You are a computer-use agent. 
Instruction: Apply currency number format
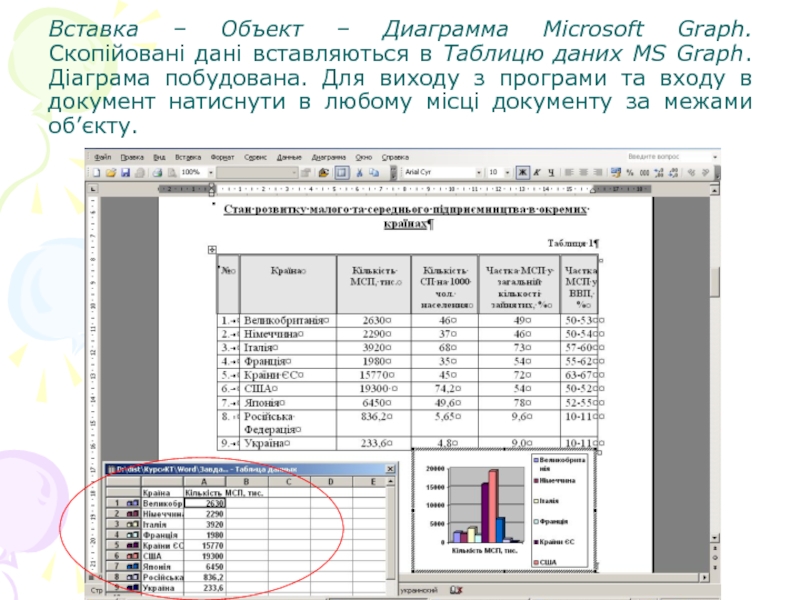(x=616, y=173)
